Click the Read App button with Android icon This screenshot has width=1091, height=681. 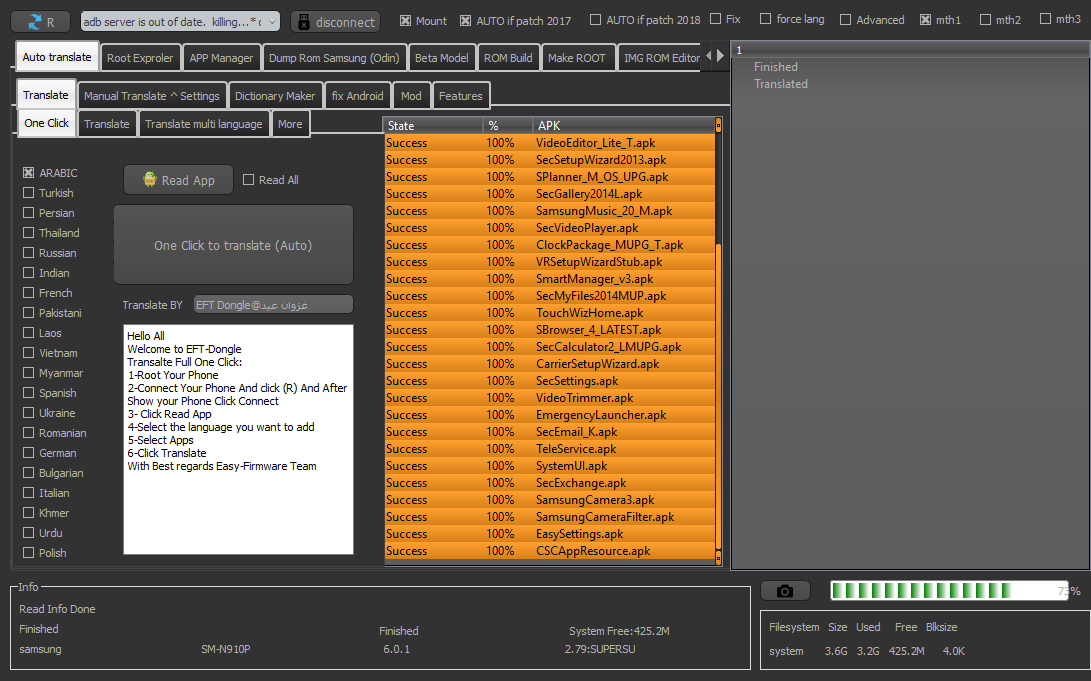coord(179,180)
